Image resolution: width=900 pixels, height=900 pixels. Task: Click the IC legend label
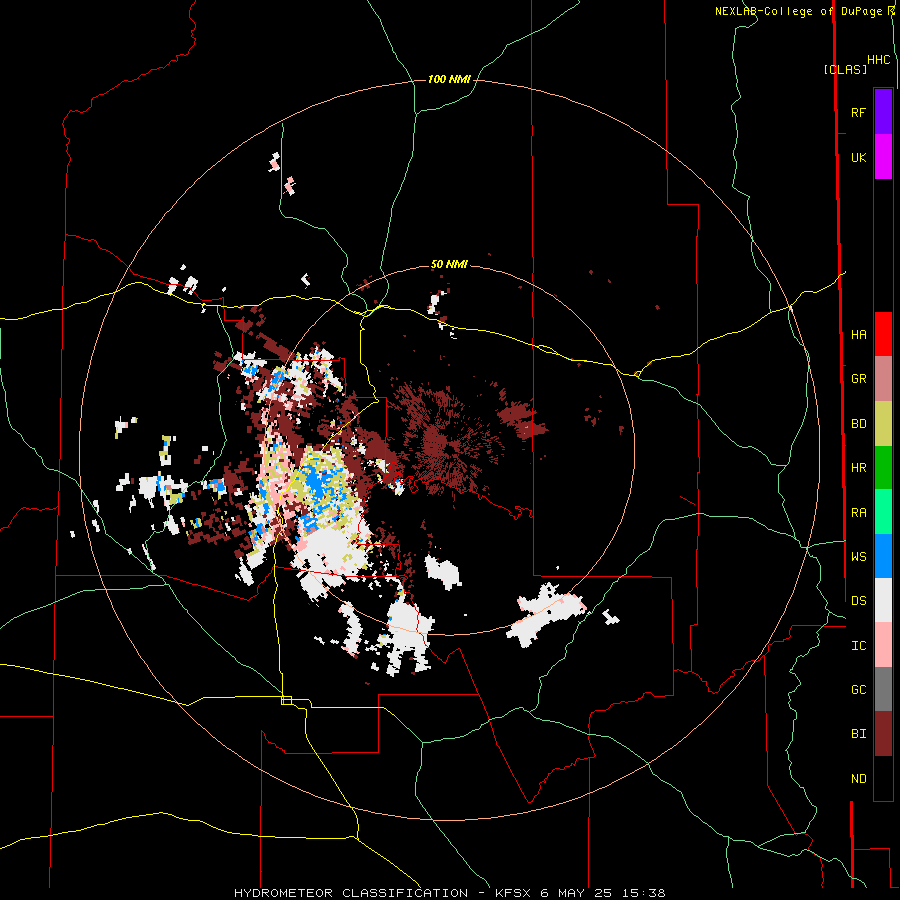858,646
